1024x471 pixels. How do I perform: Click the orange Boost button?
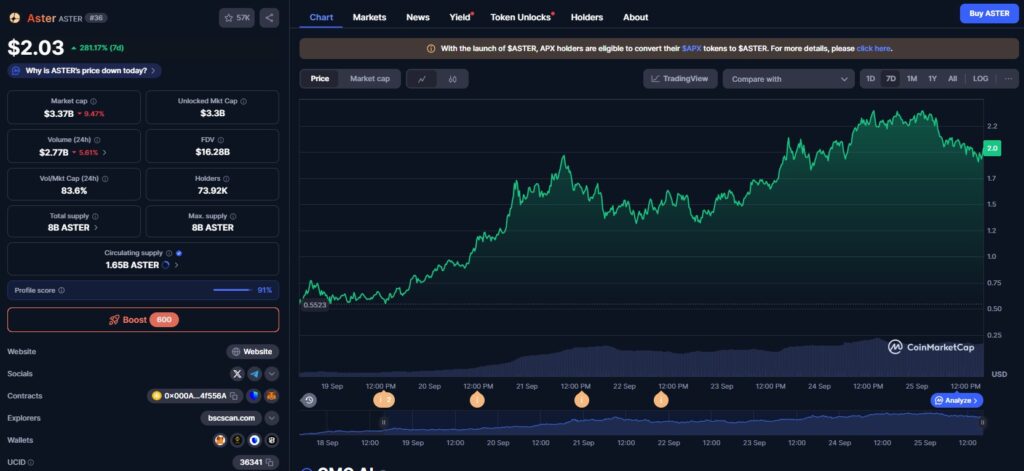[x=143, y=320]
